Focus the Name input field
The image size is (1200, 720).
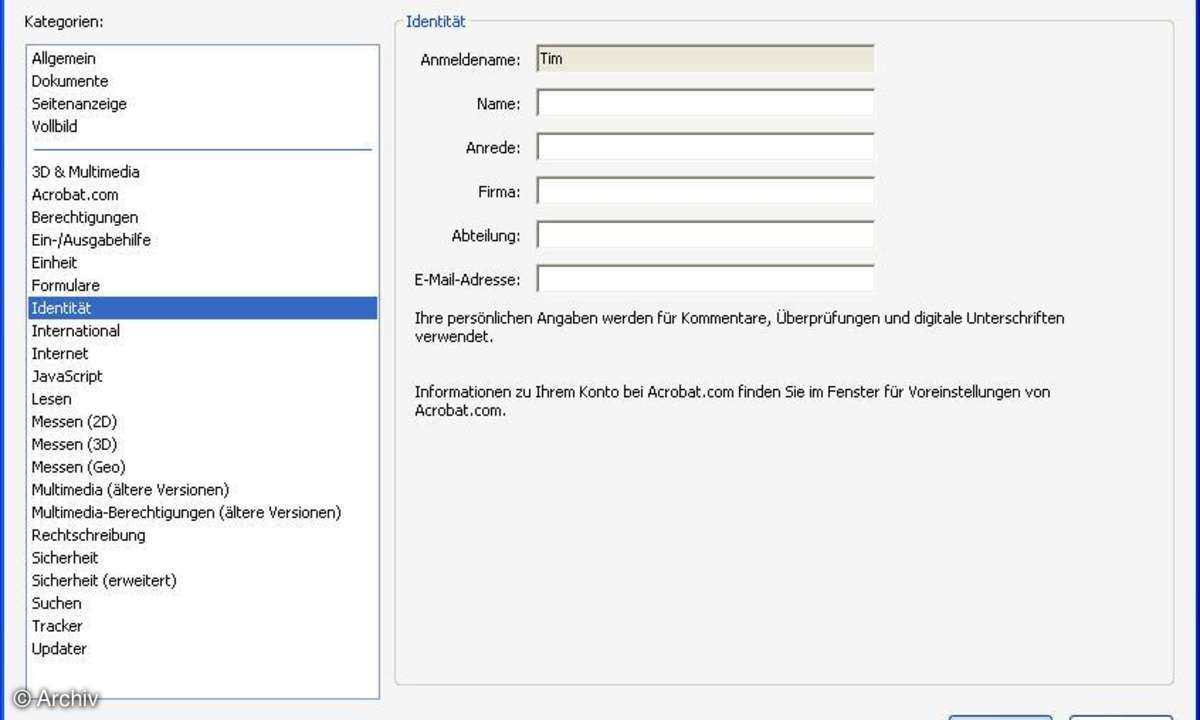705,103
